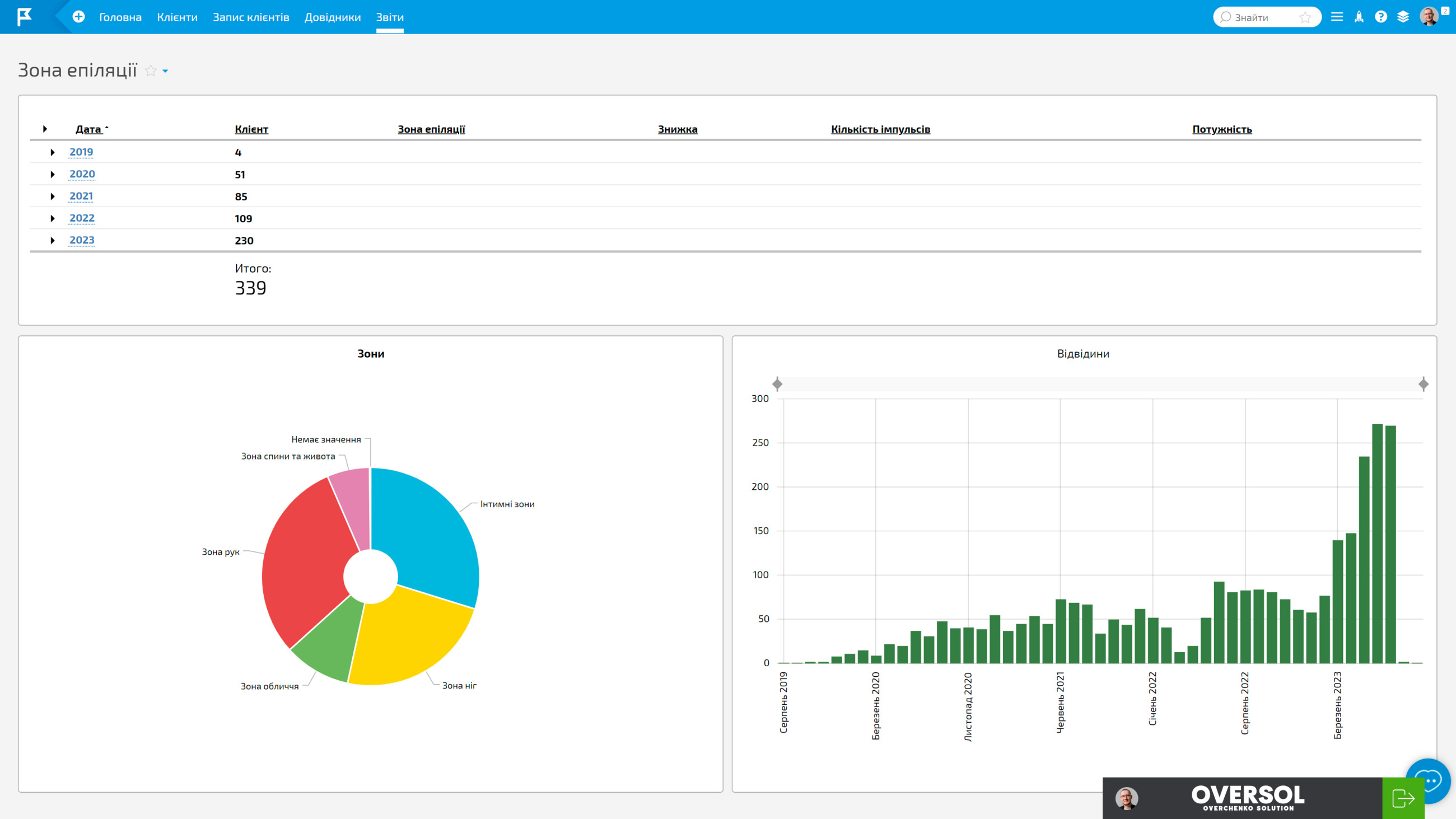Toggle favorite star next to report title
Image resolution: width=1456 pixels, height=819 pixels.
tap(150, 71)
